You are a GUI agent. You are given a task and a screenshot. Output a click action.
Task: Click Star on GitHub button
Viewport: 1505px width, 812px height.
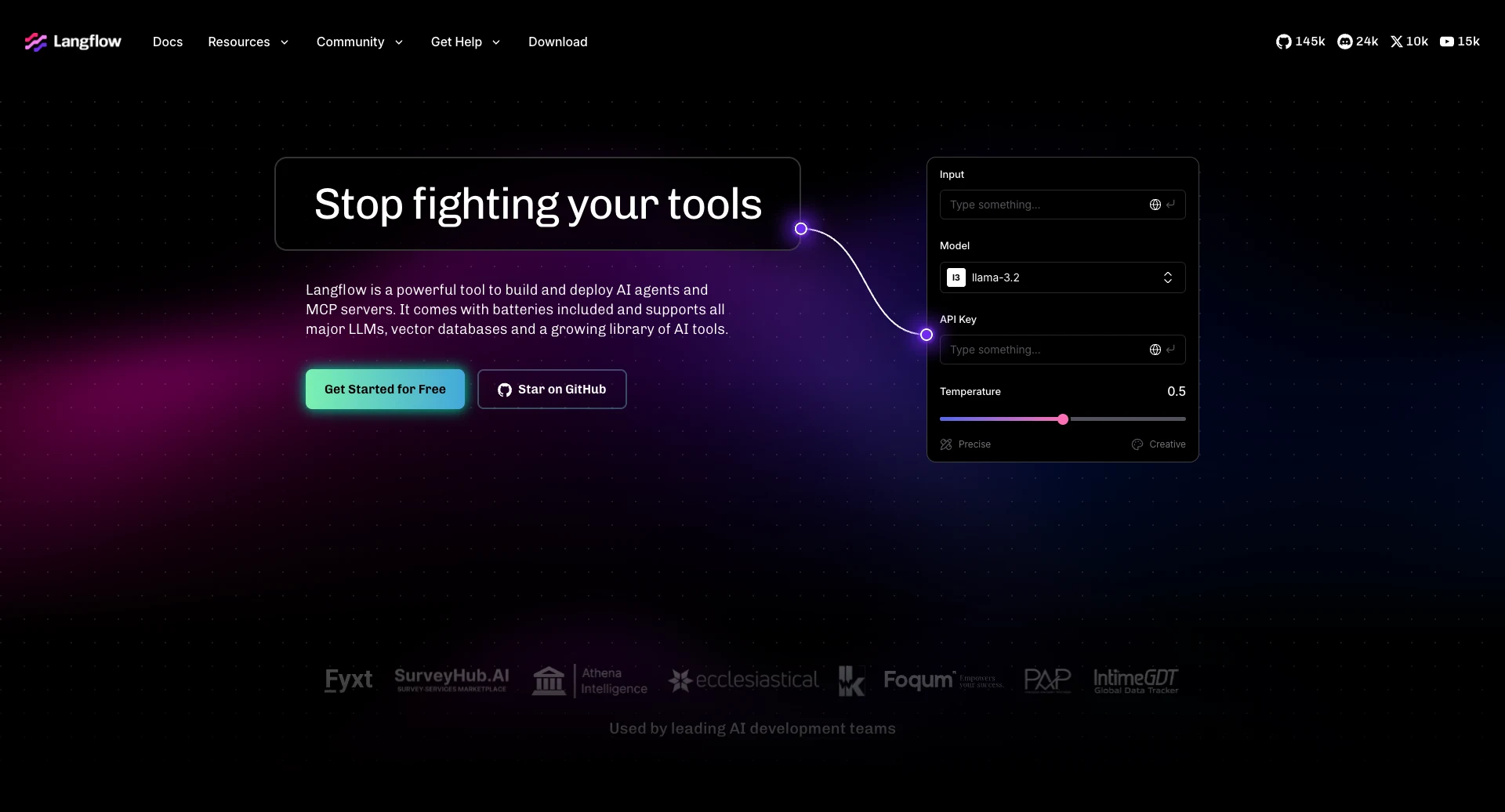point(552,389)
